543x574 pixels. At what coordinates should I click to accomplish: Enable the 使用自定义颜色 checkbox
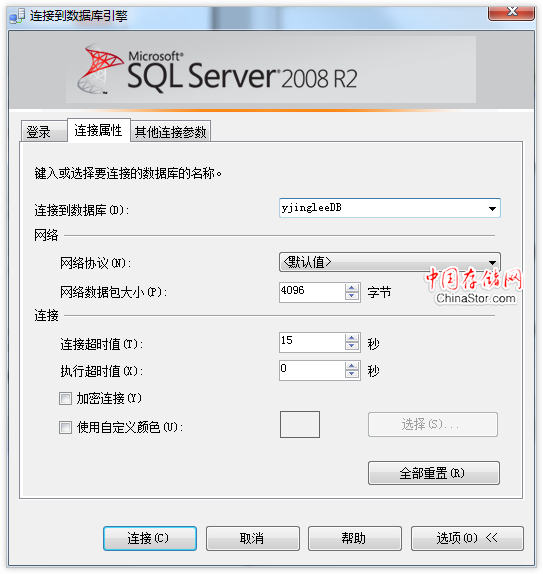click(x=66, y=427)
